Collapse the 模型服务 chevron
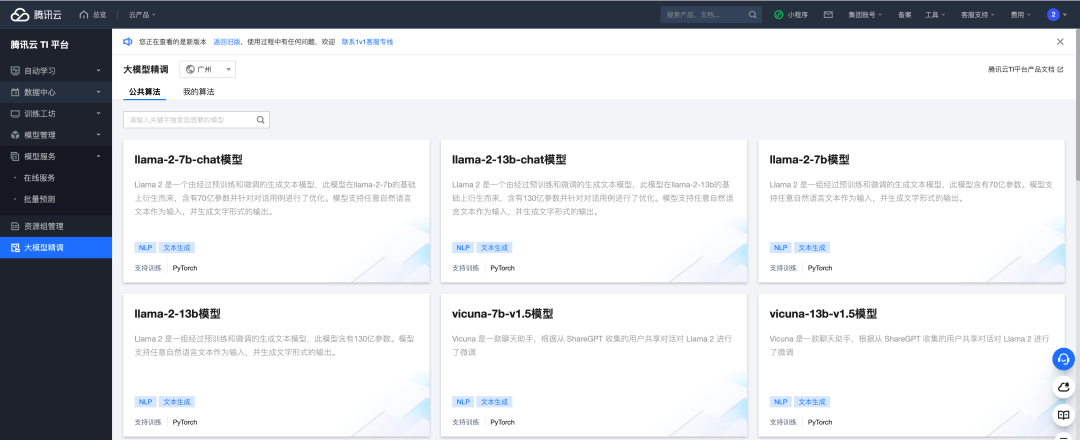This screenshot has height=440, width=1080. [98, 156]
